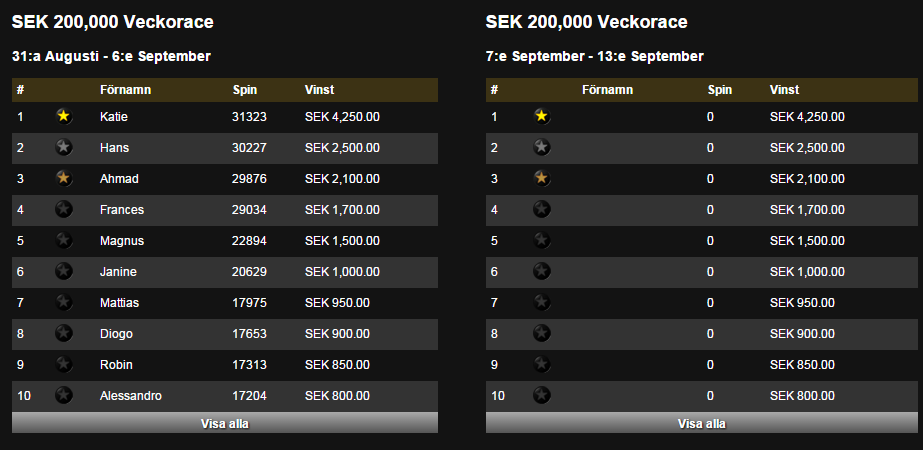Screen dimensions: 923x450
Task: Click the Spin column header in left table
Action: [x=245, y=90]
